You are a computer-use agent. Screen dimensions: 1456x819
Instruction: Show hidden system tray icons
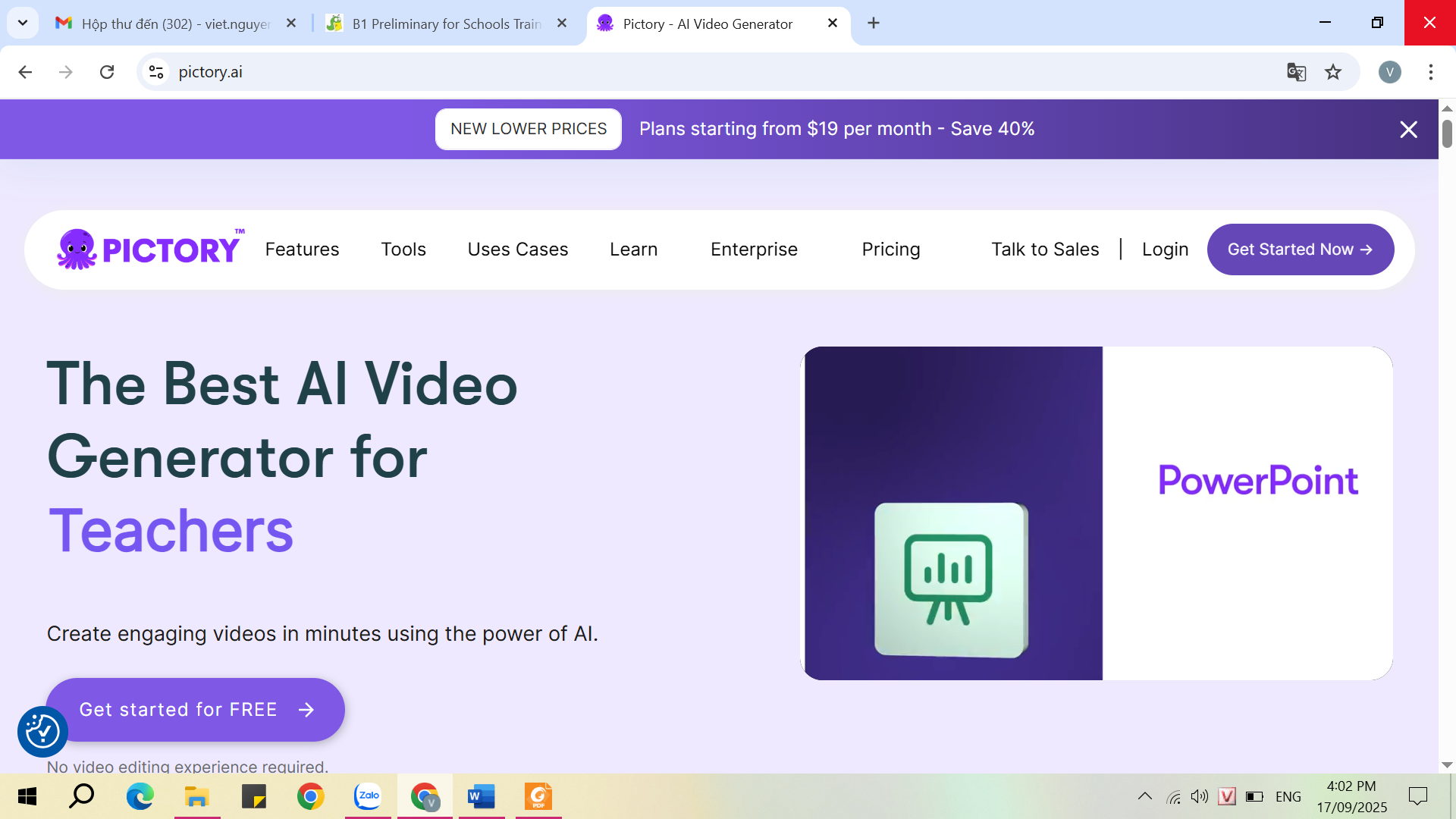click(x=1145, y=796)
